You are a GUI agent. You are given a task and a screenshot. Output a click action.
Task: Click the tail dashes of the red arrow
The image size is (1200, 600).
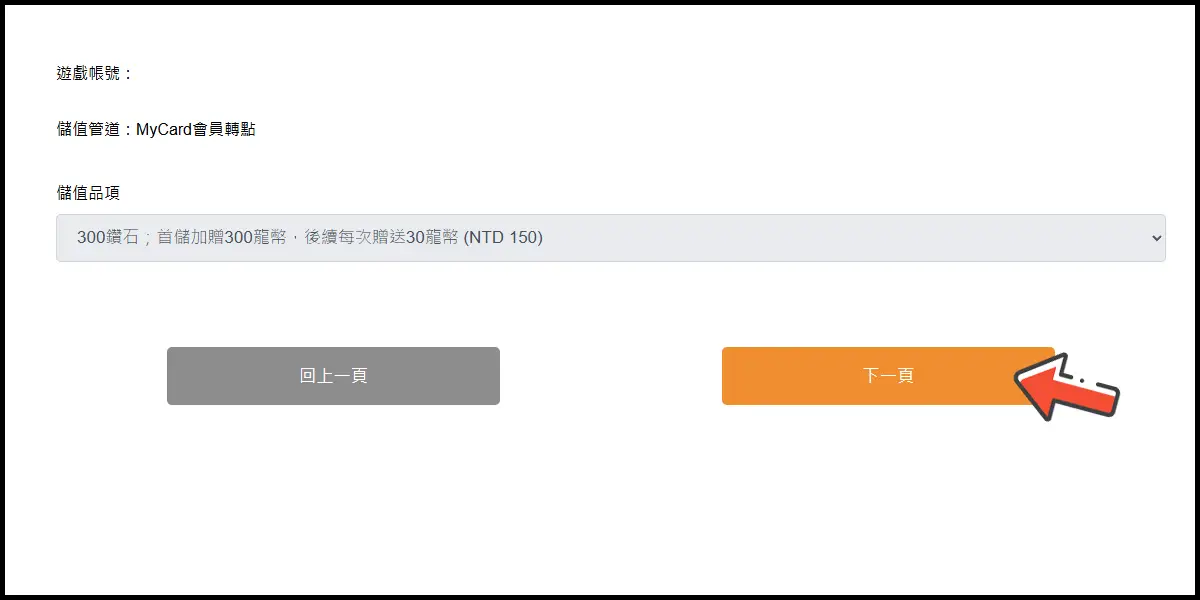pyautogui.click(x=1090, y=381)
